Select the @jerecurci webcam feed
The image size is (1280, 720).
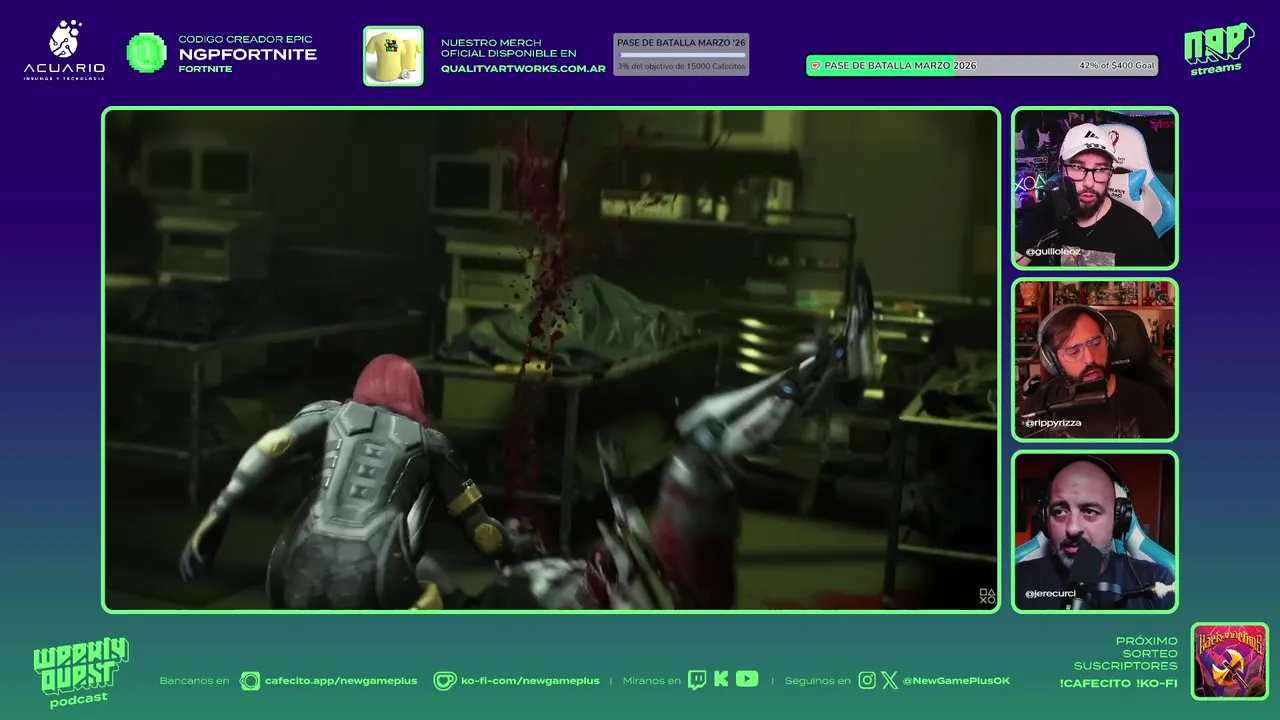(x=1095, y=532)
